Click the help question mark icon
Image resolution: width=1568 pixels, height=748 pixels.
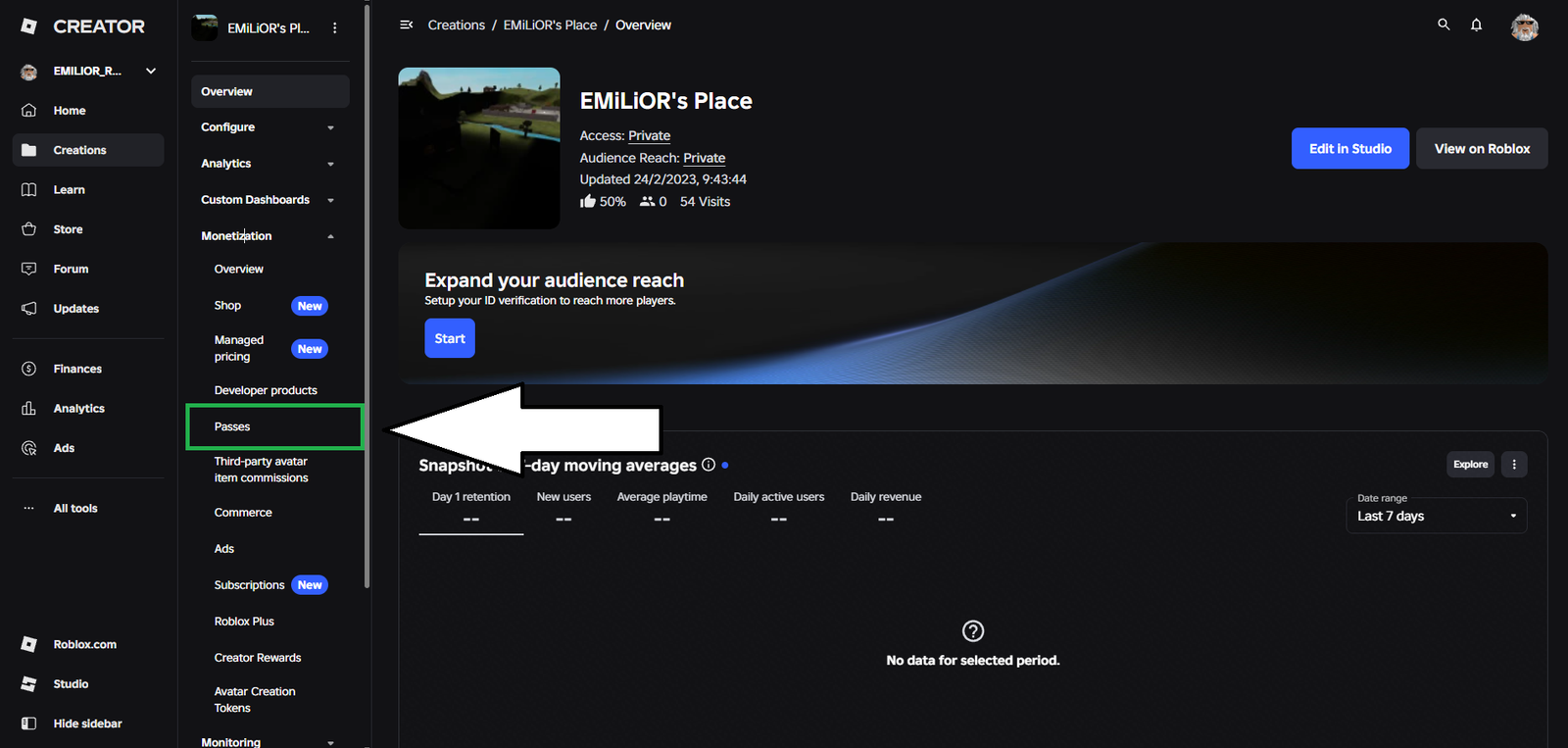tap(973, 630)
